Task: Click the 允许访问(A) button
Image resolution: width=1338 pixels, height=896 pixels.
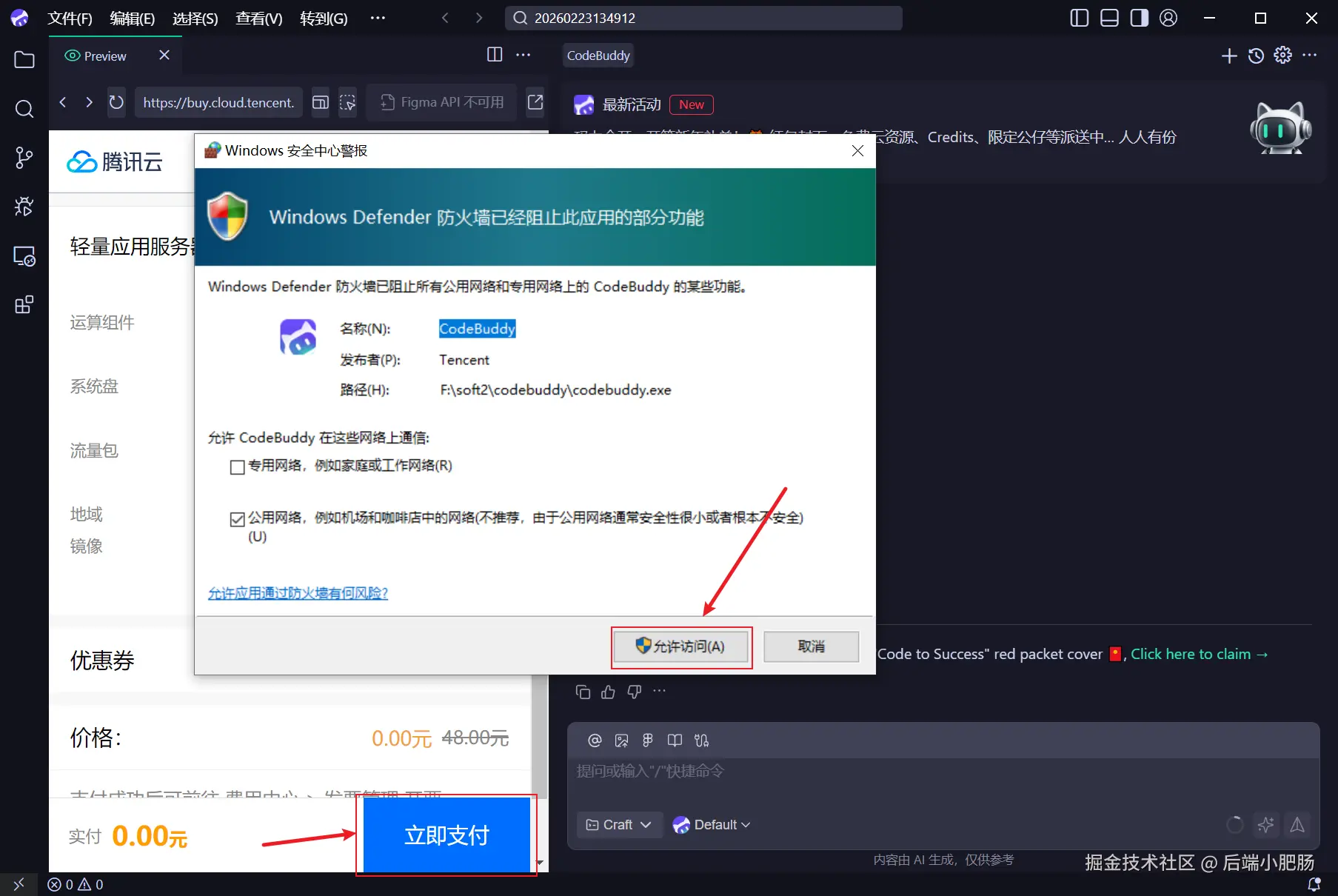Action: 681,647
